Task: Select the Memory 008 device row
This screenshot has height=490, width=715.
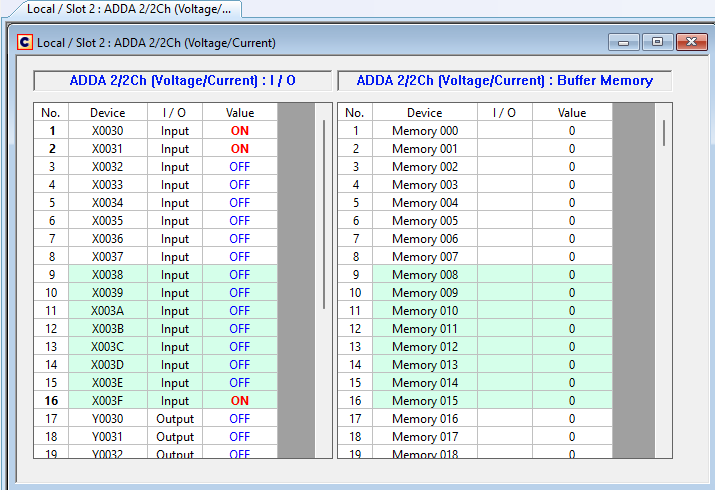Action: click(x=424, y=275)
